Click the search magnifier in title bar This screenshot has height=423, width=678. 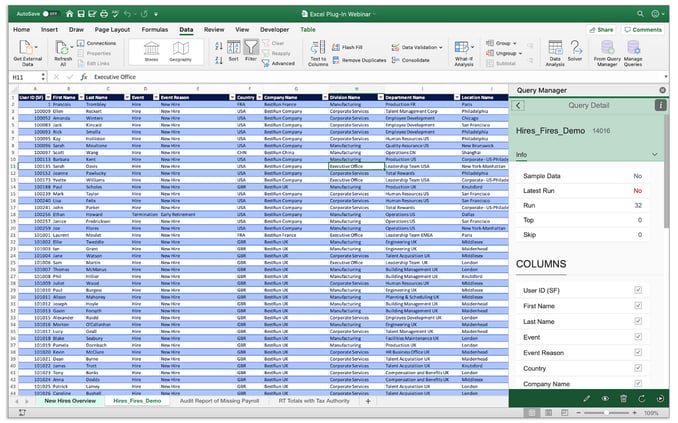pyautogui.click(x=640, y=14)
